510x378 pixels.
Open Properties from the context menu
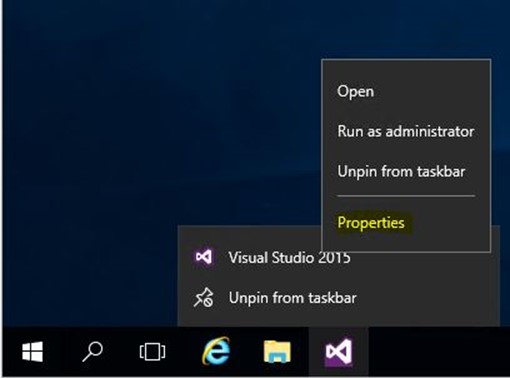point(371,223)
